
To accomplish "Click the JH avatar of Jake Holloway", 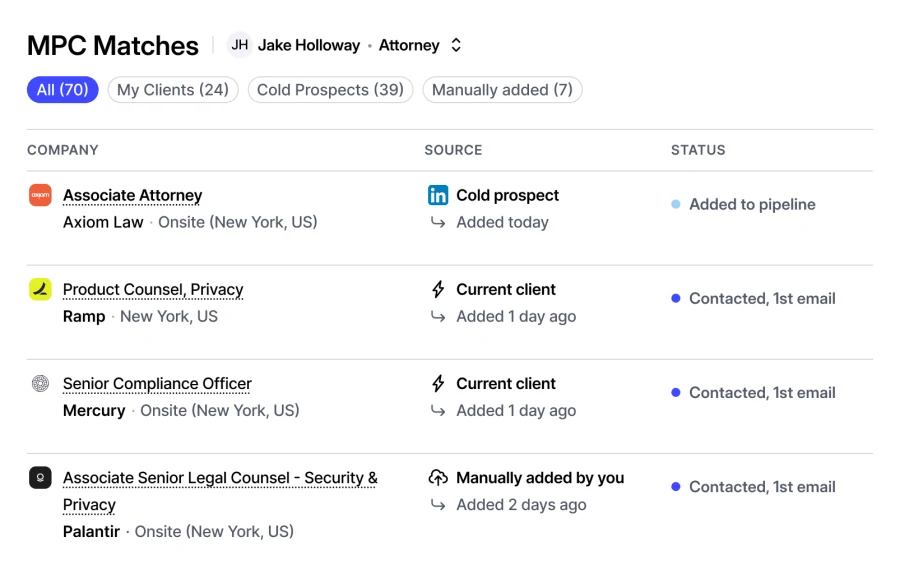I will 240,45.
